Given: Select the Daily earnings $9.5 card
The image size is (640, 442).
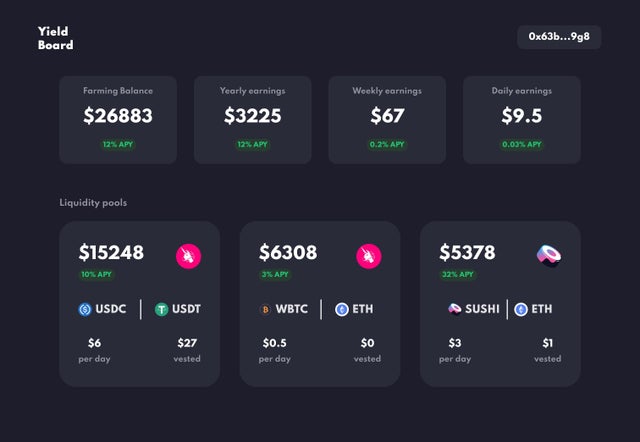Looking at the screenshot, I should pos(522,120).
